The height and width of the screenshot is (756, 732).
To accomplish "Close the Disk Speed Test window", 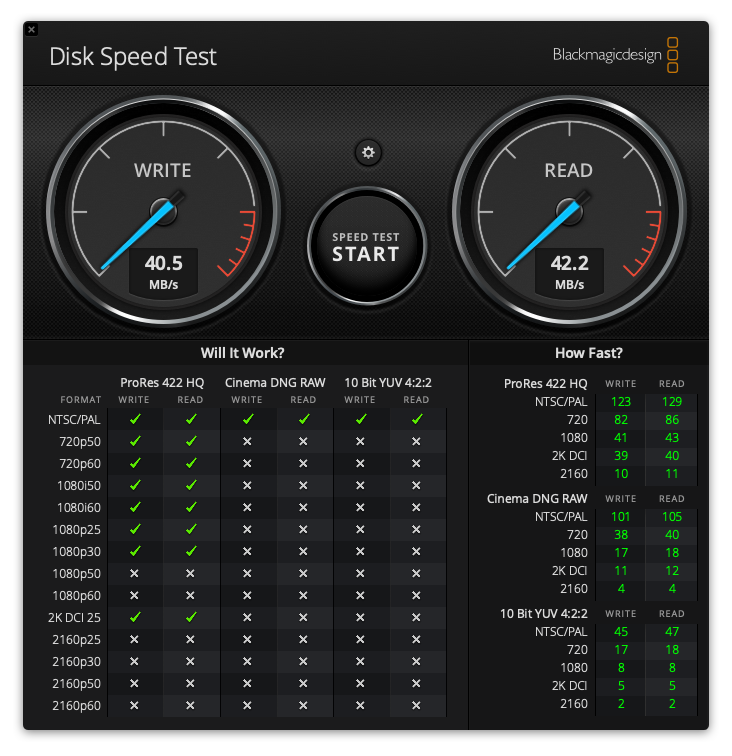I will (x=31, y=29).
